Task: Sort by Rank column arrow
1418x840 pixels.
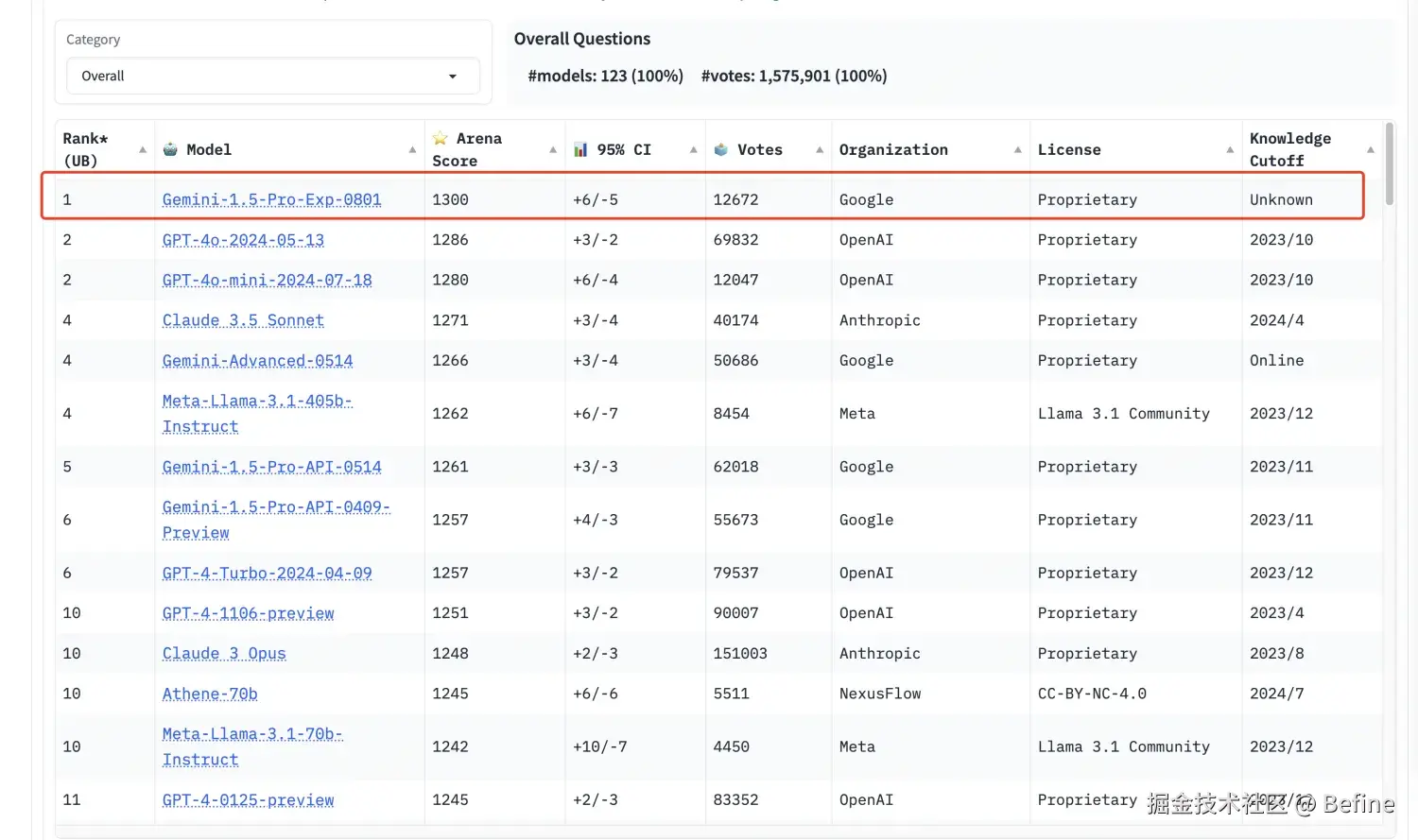Action: tap(143, 150)
